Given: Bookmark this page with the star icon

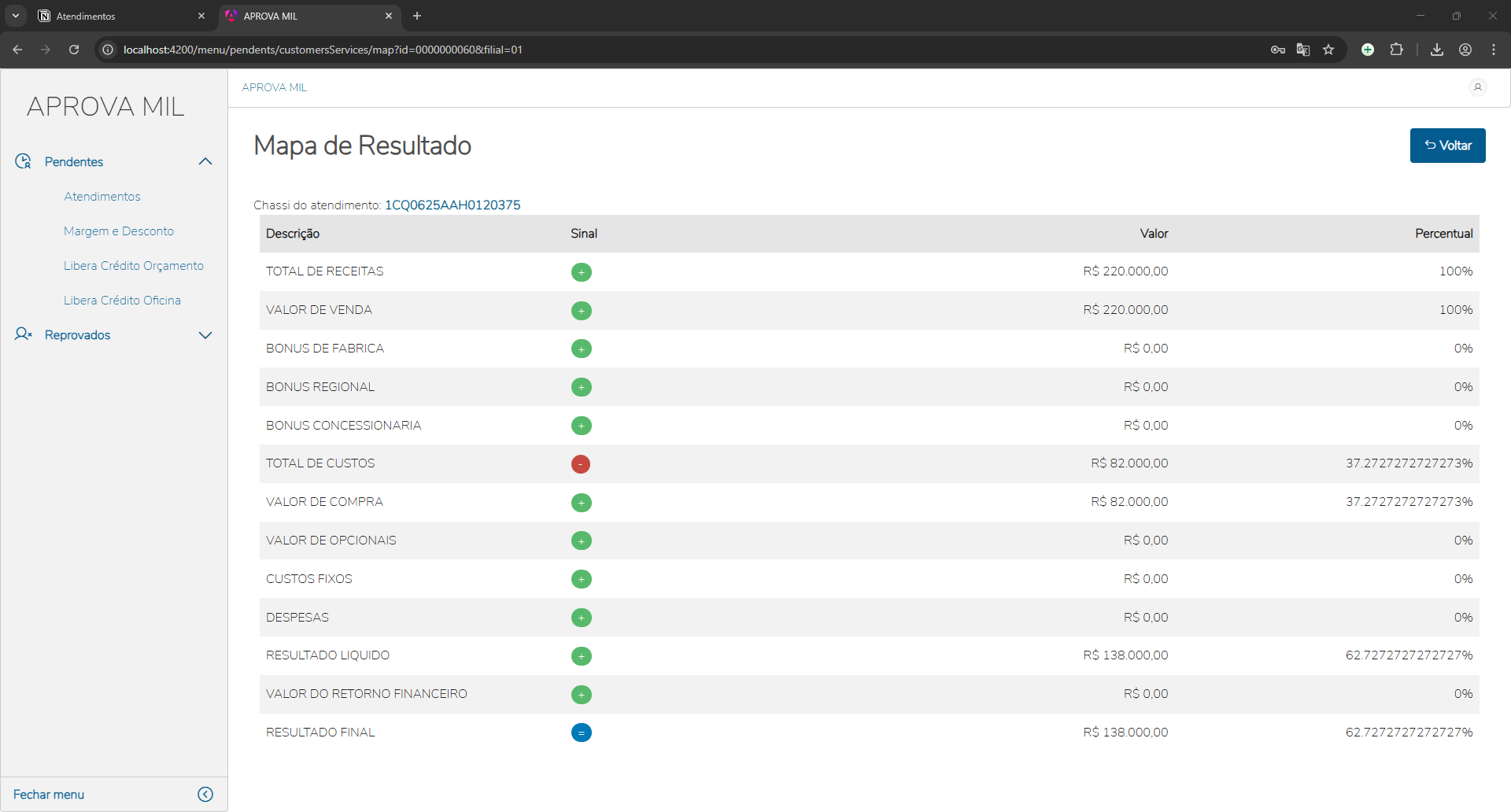Looking at the screenshot, I should [x=1328, y=50].
